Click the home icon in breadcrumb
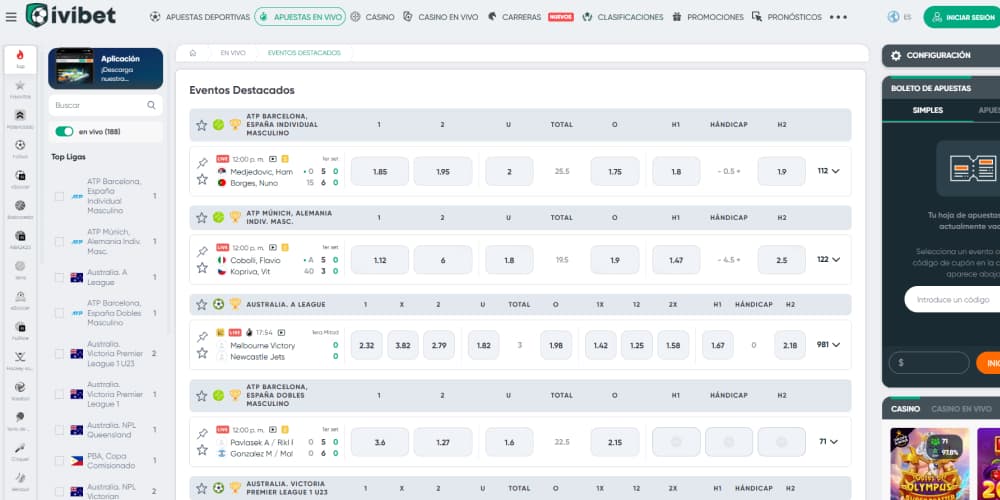 point(193,53)
